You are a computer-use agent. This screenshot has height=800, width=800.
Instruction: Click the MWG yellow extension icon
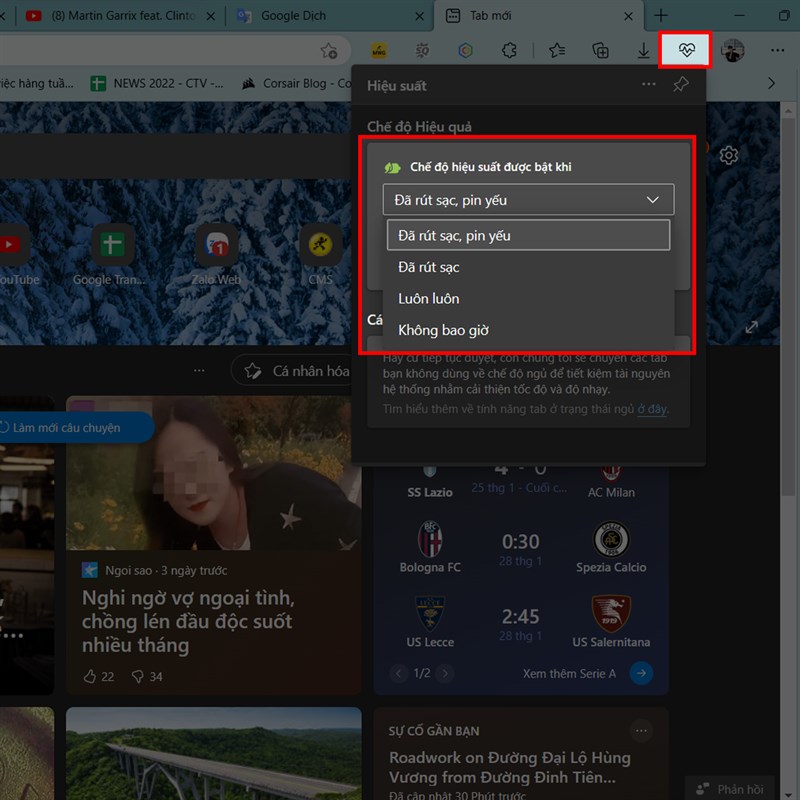tap(379, 51)
